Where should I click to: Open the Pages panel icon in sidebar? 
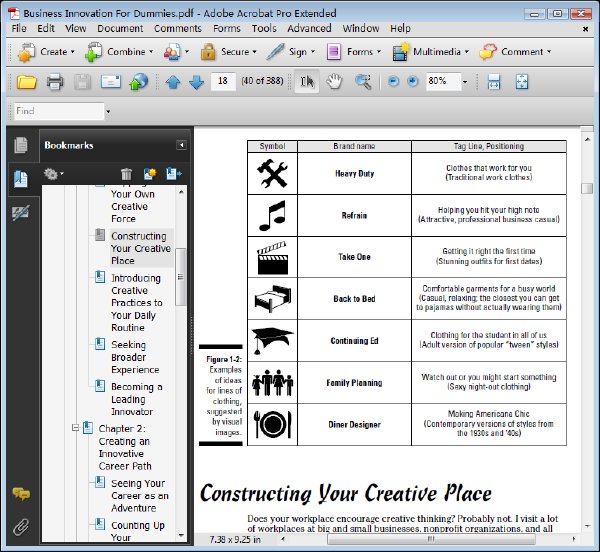pyautogui.click(x=21, y=145)
